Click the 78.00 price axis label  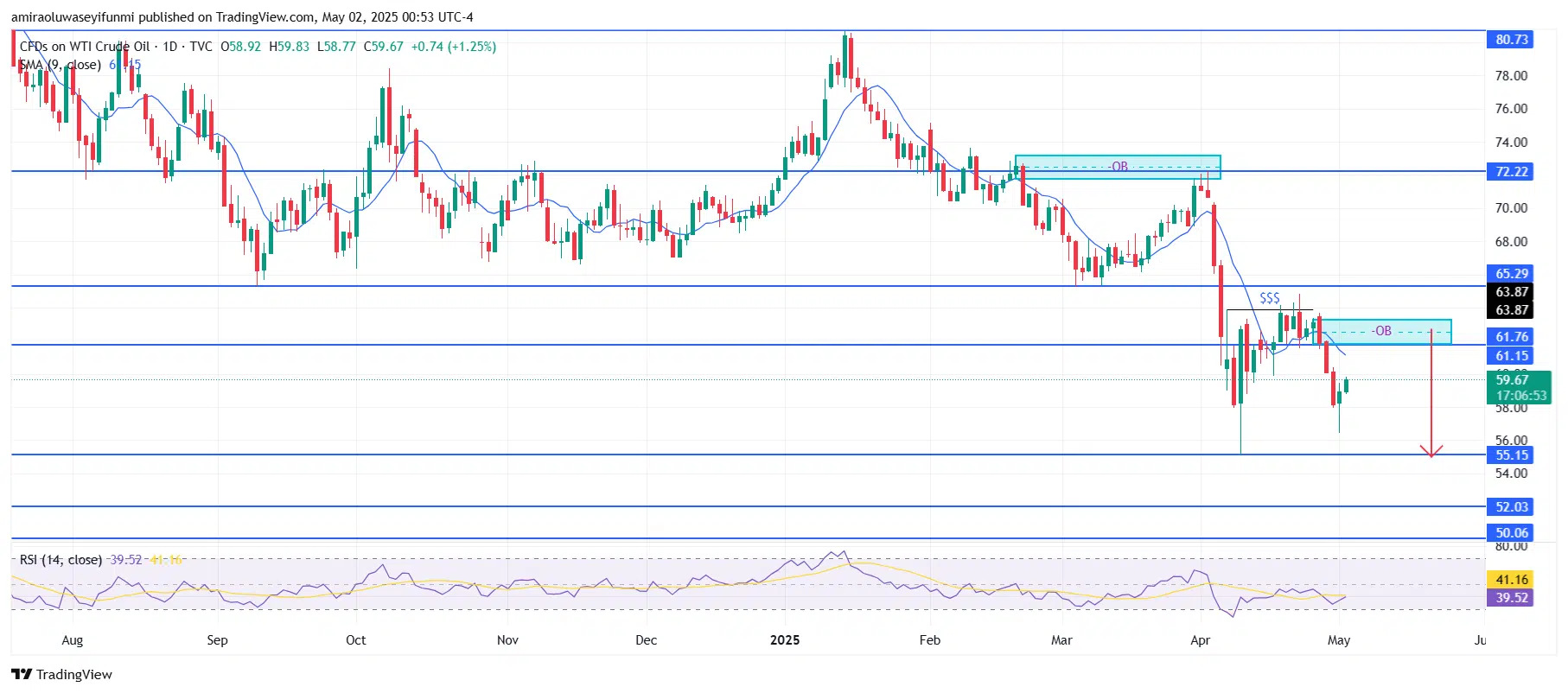click(x=1511, y=76)
